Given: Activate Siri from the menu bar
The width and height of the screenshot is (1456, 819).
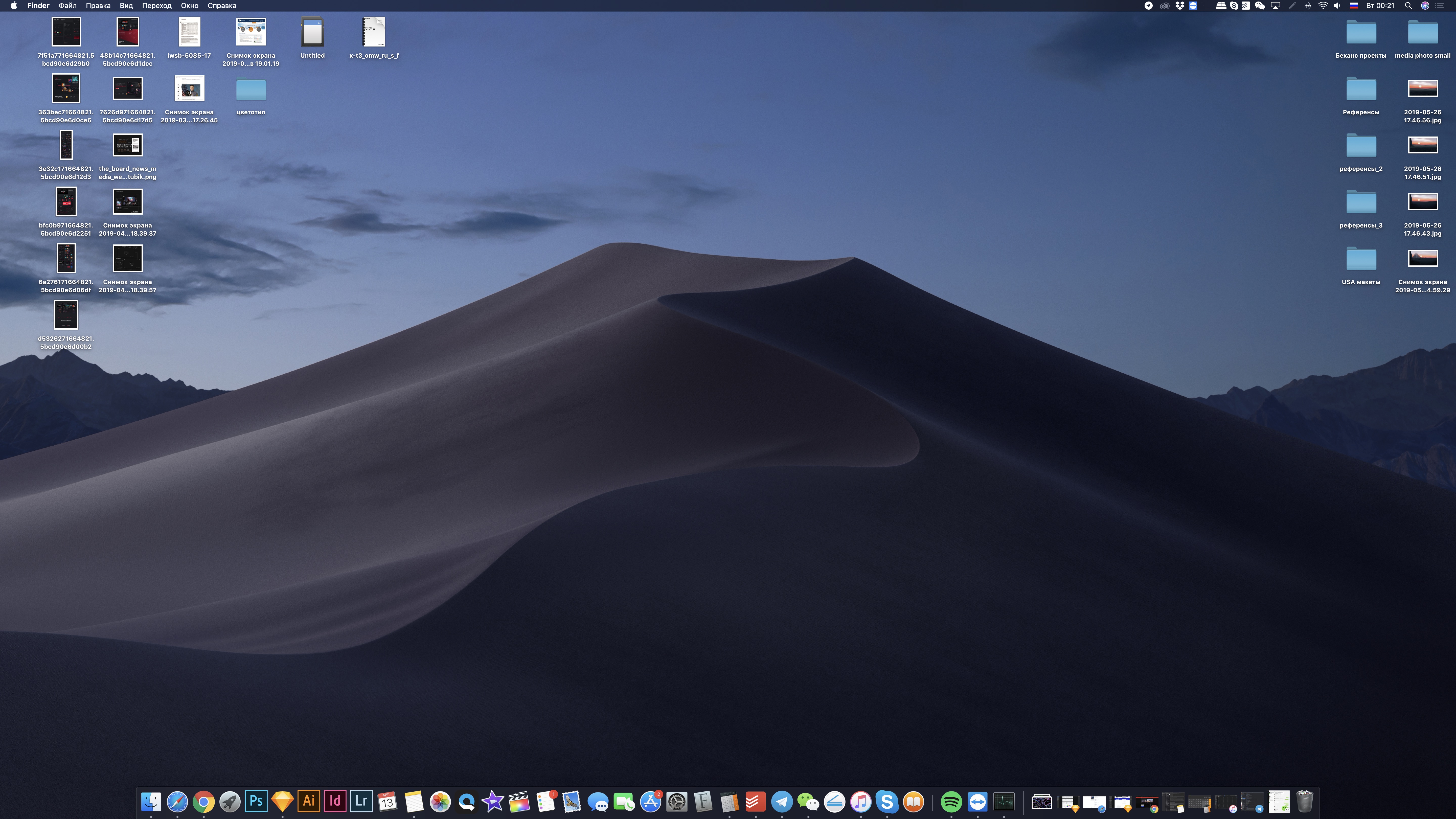Looking at the screenshot, I should click(x=1425, y=6).
